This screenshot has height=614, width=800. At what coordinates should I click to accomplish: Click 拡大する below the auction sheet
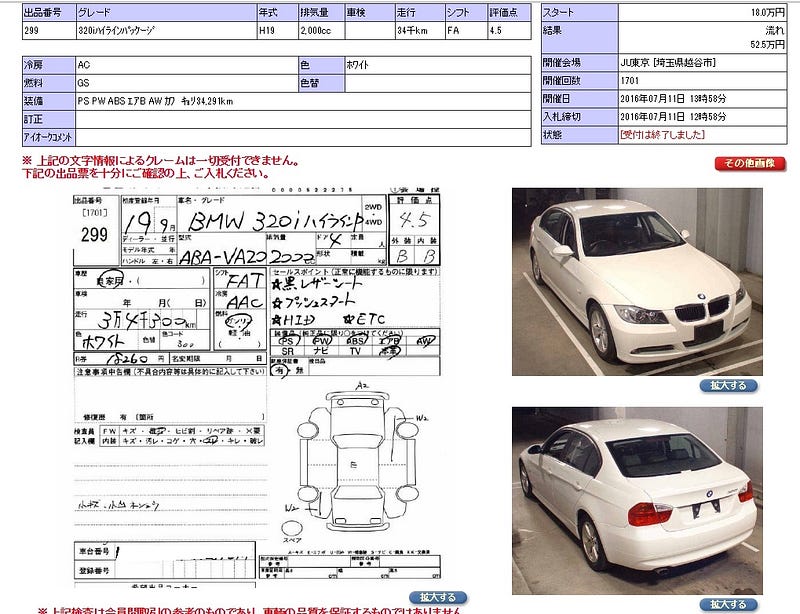pos(438,598)
